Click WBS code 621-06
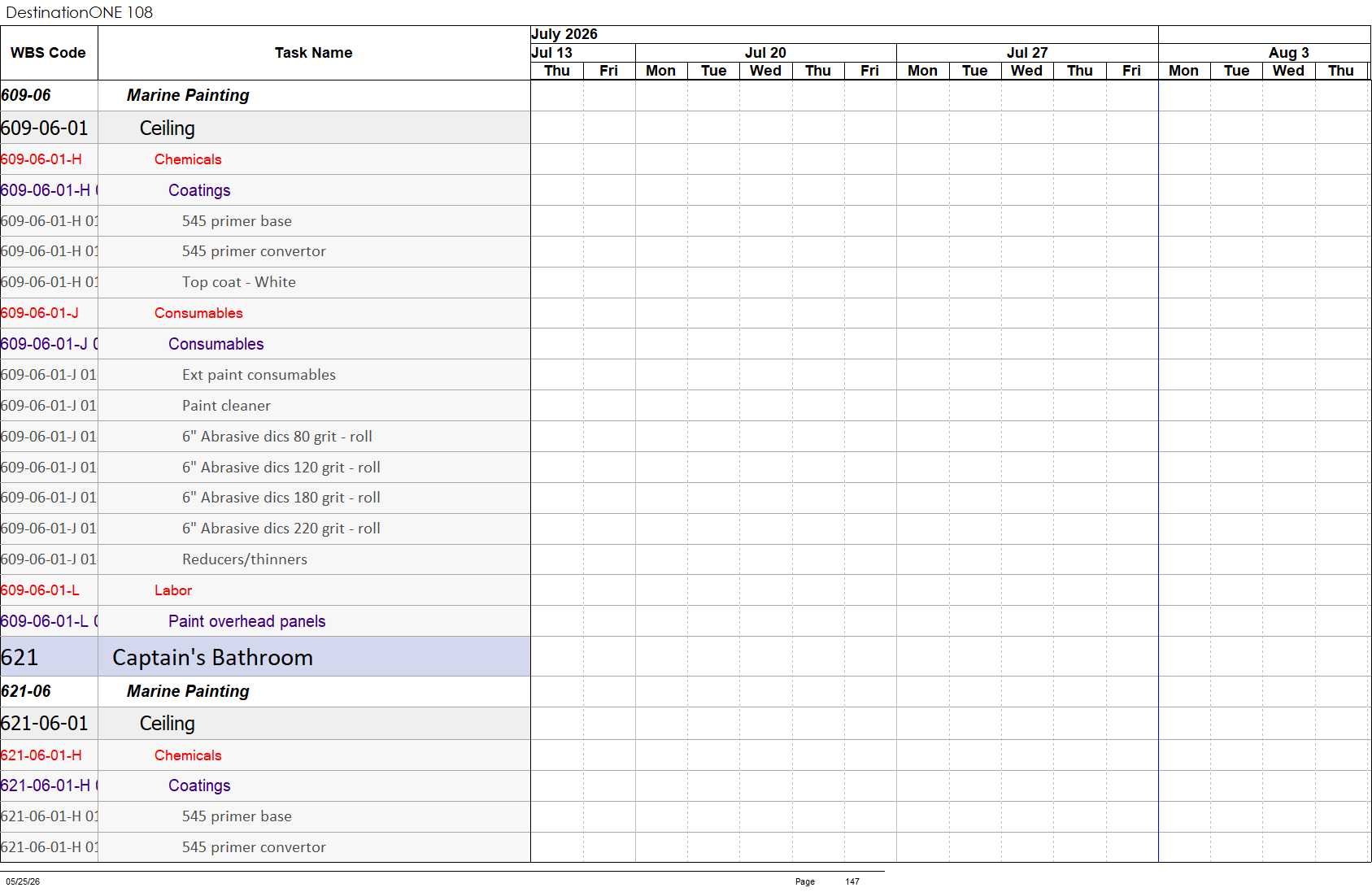 click(x=26, y=691)
